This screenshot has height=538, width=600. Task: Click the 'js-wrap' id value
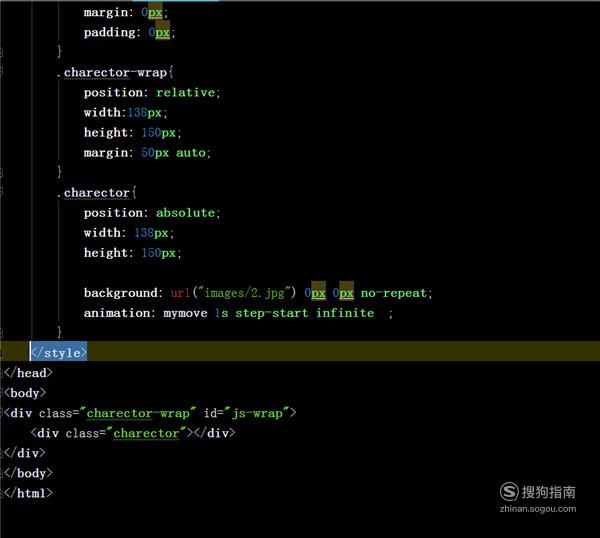click(x=257, y=413)
